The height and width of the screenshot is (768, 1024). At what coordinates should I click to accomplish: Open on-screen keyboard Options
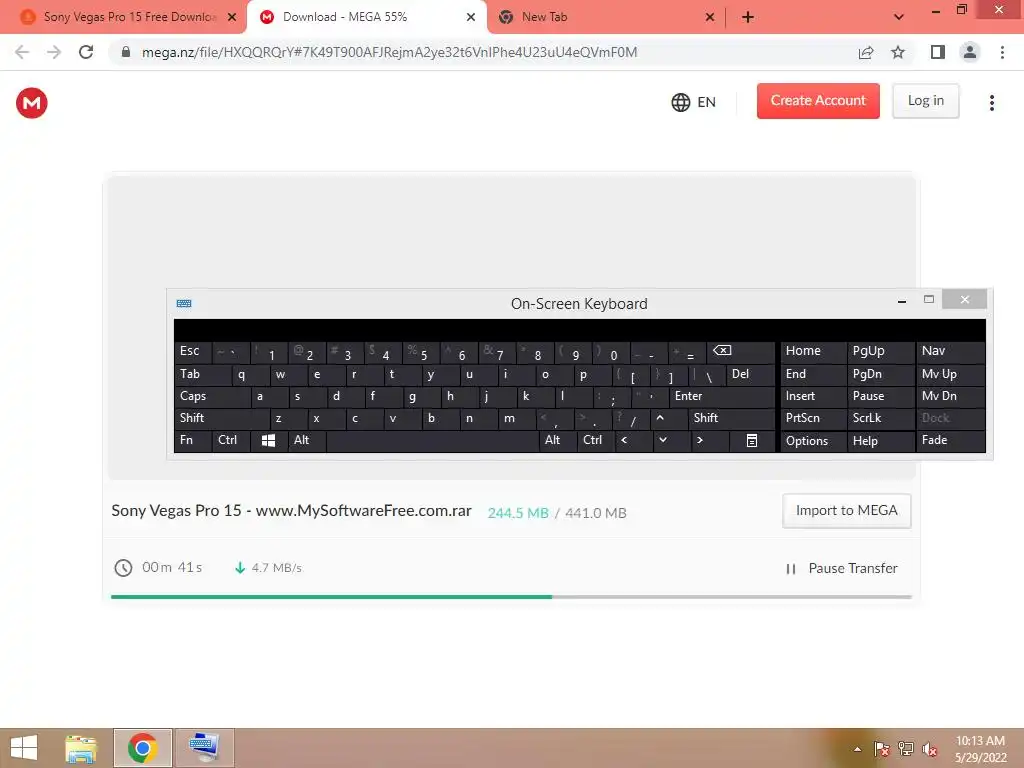point(812,441)
